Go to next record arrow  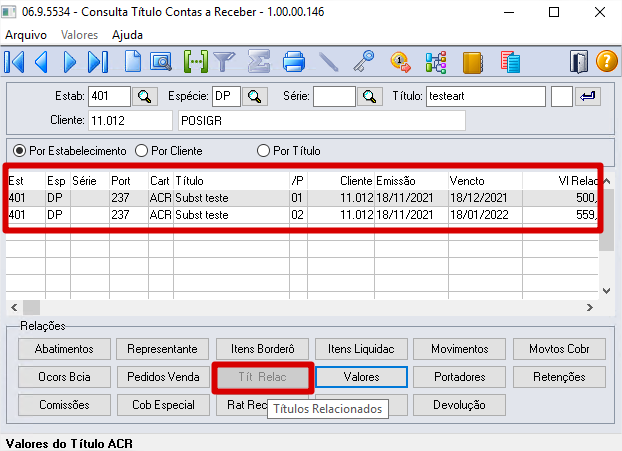[70, 62]
